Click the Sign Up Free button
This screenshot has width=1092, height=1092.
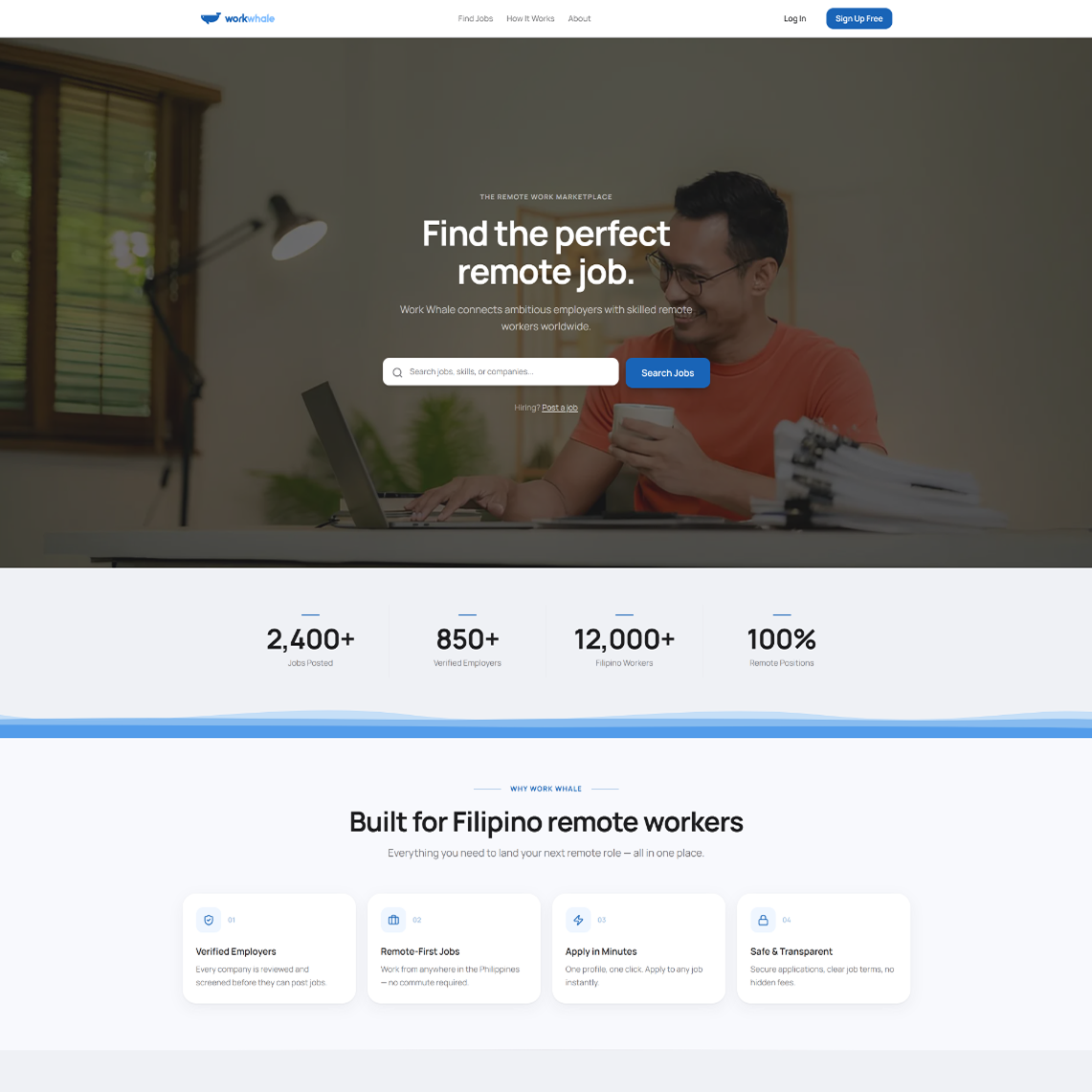click(858, 19)
